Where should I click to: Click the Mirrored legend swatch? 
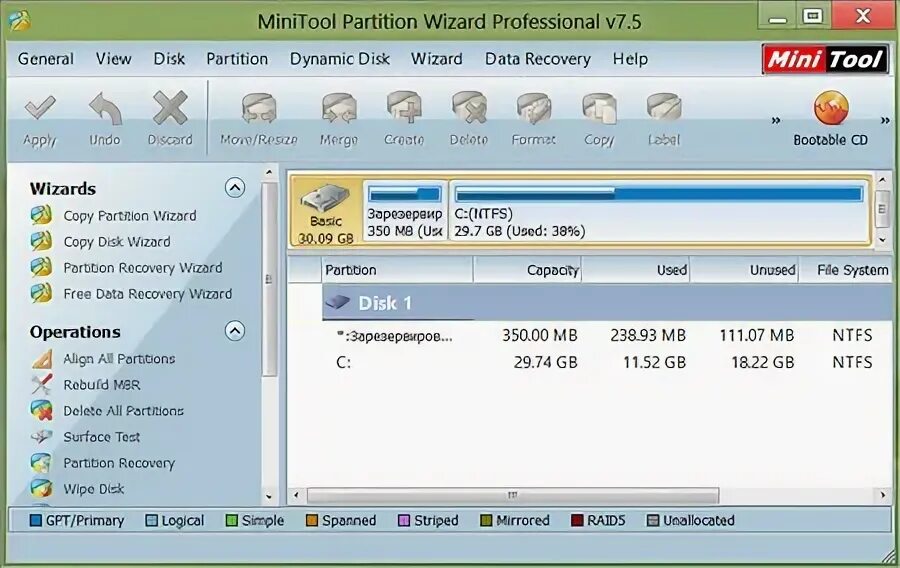coord(486,520)
